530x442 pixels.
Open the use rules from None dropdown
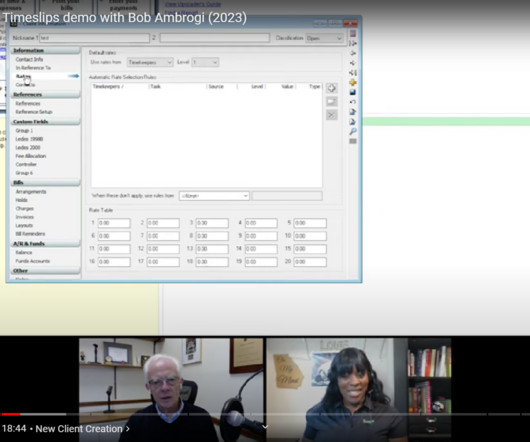[214, 196]
